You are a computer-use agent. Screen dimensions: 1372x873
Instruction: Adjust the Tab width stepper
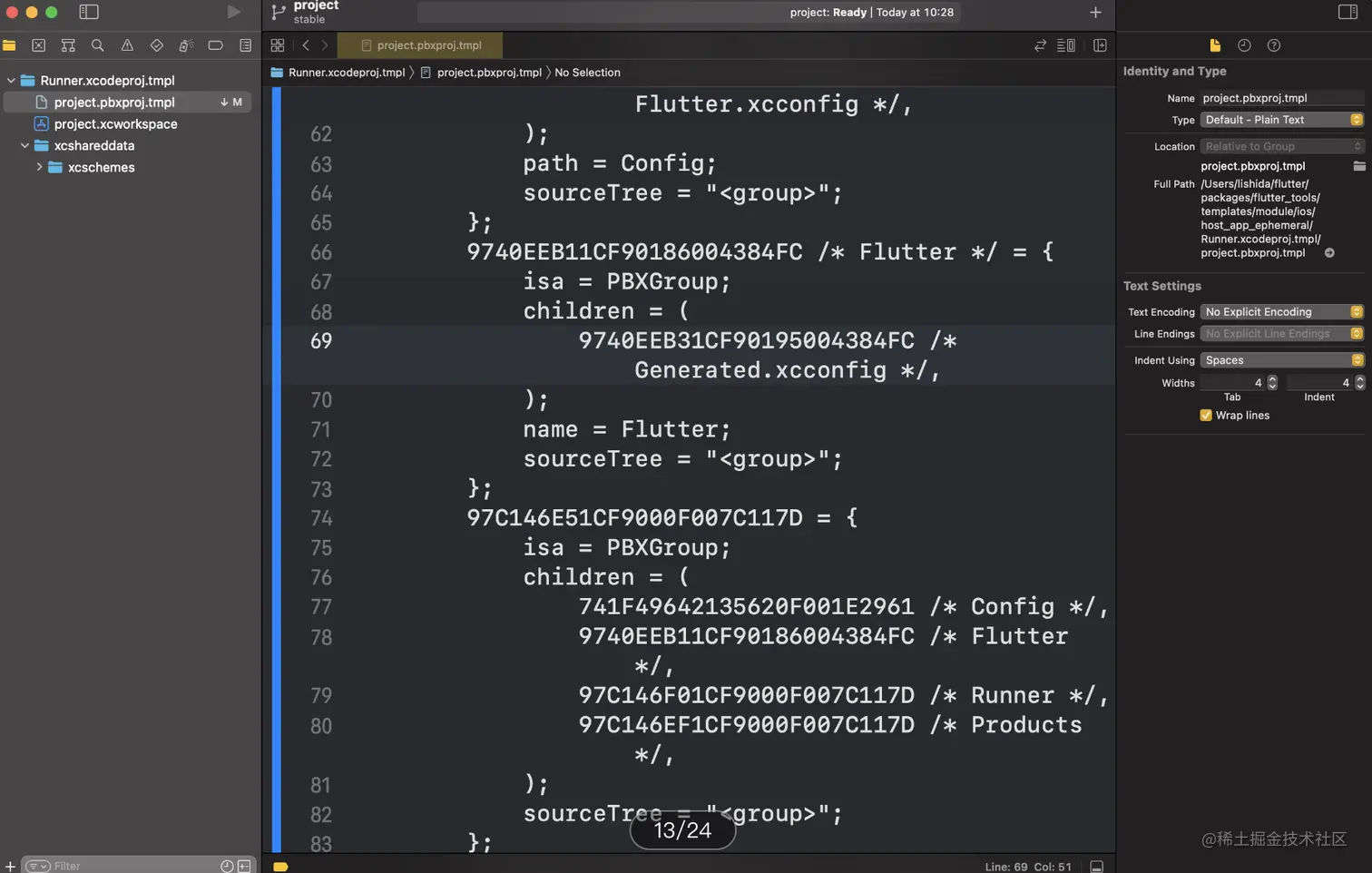1272,383
